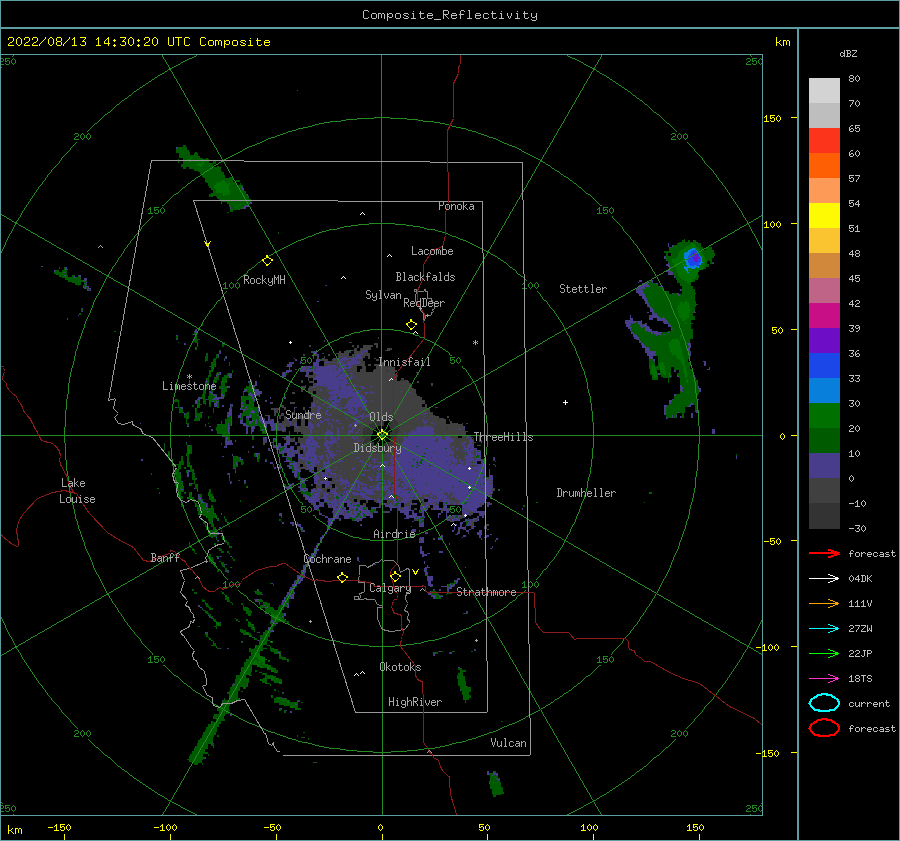Click the red forecast arrow in the legend
The image size is (900, 841).
[x=824, y=553]
